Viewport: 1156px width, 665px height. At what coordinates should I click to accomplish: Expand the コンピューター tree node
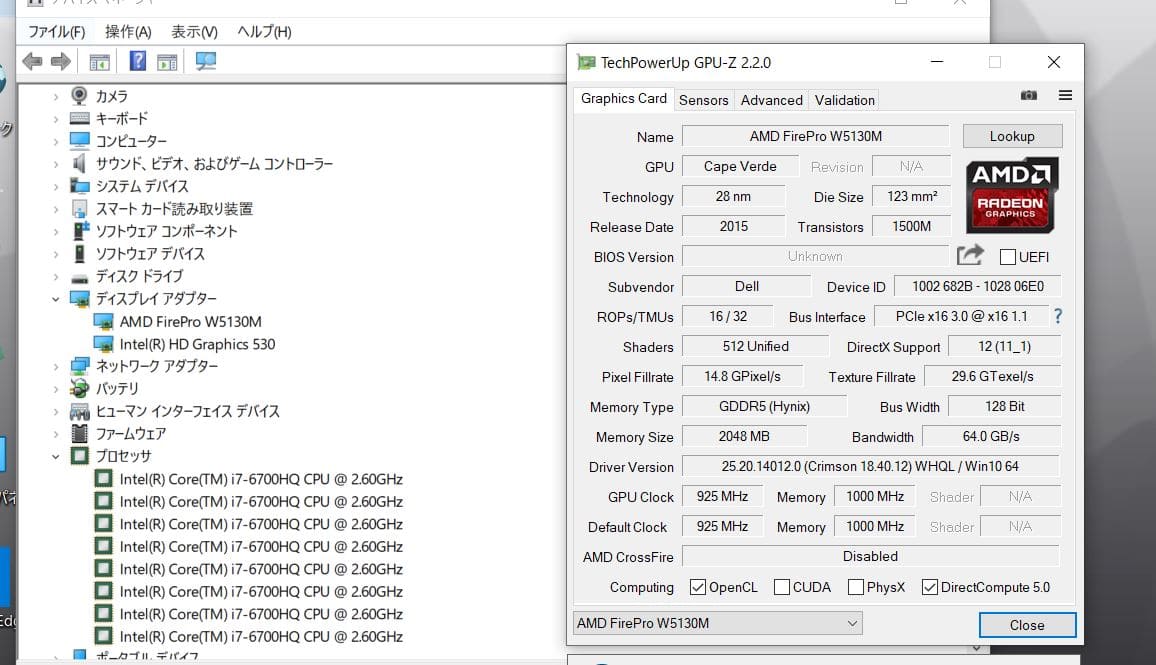tap(55, 142)
